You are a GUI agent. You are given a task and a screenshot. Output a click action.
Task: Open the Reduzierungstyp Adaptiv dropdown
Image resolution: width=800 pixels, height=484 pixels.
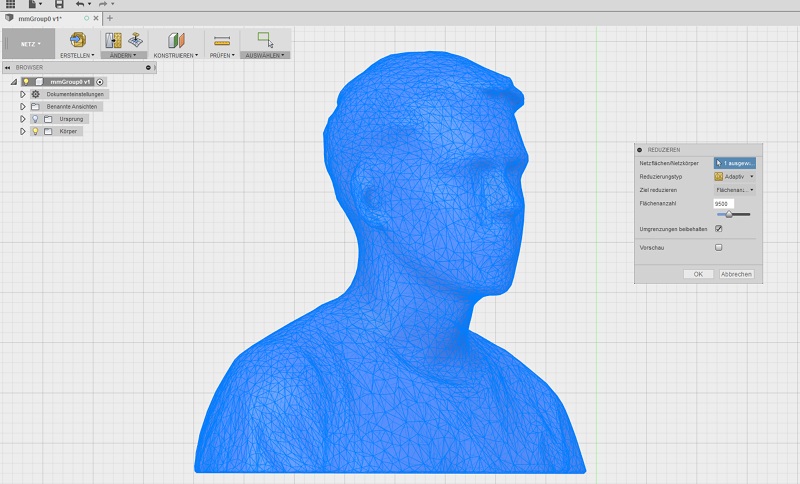coord(734,176)
